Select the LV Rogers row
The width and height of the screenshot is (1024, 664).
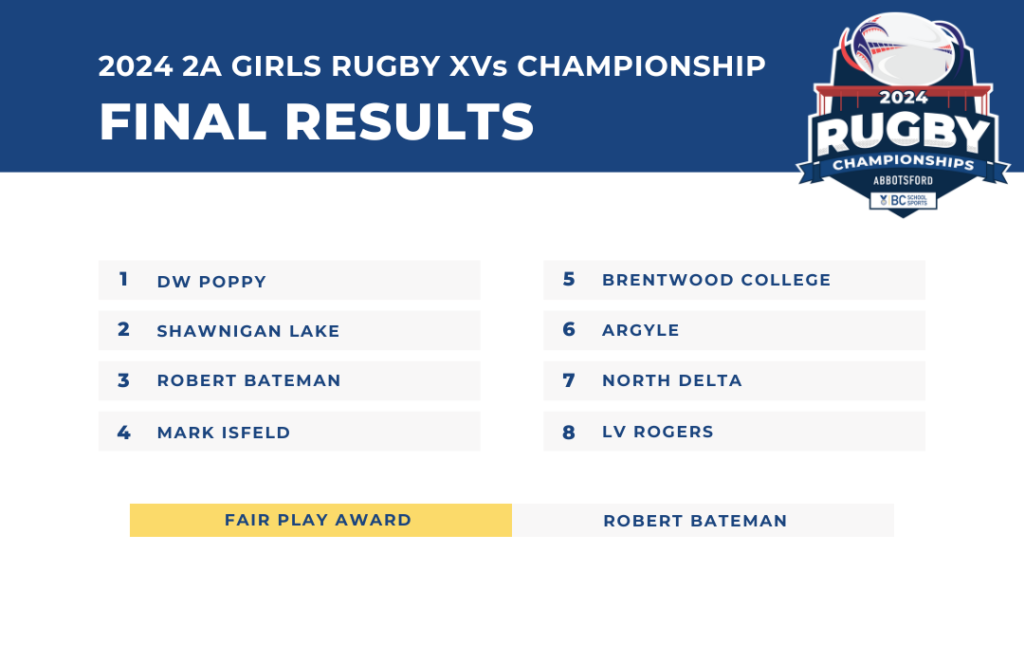[x=734, y=431]
